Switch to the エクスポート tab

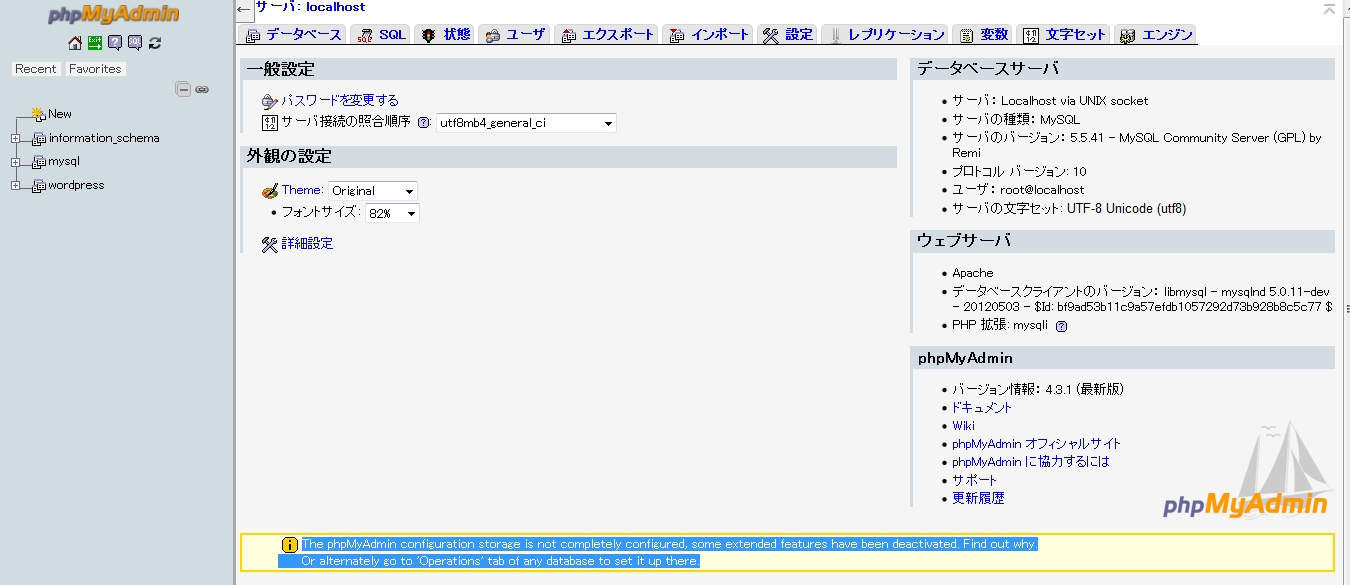tap(607, 35)
